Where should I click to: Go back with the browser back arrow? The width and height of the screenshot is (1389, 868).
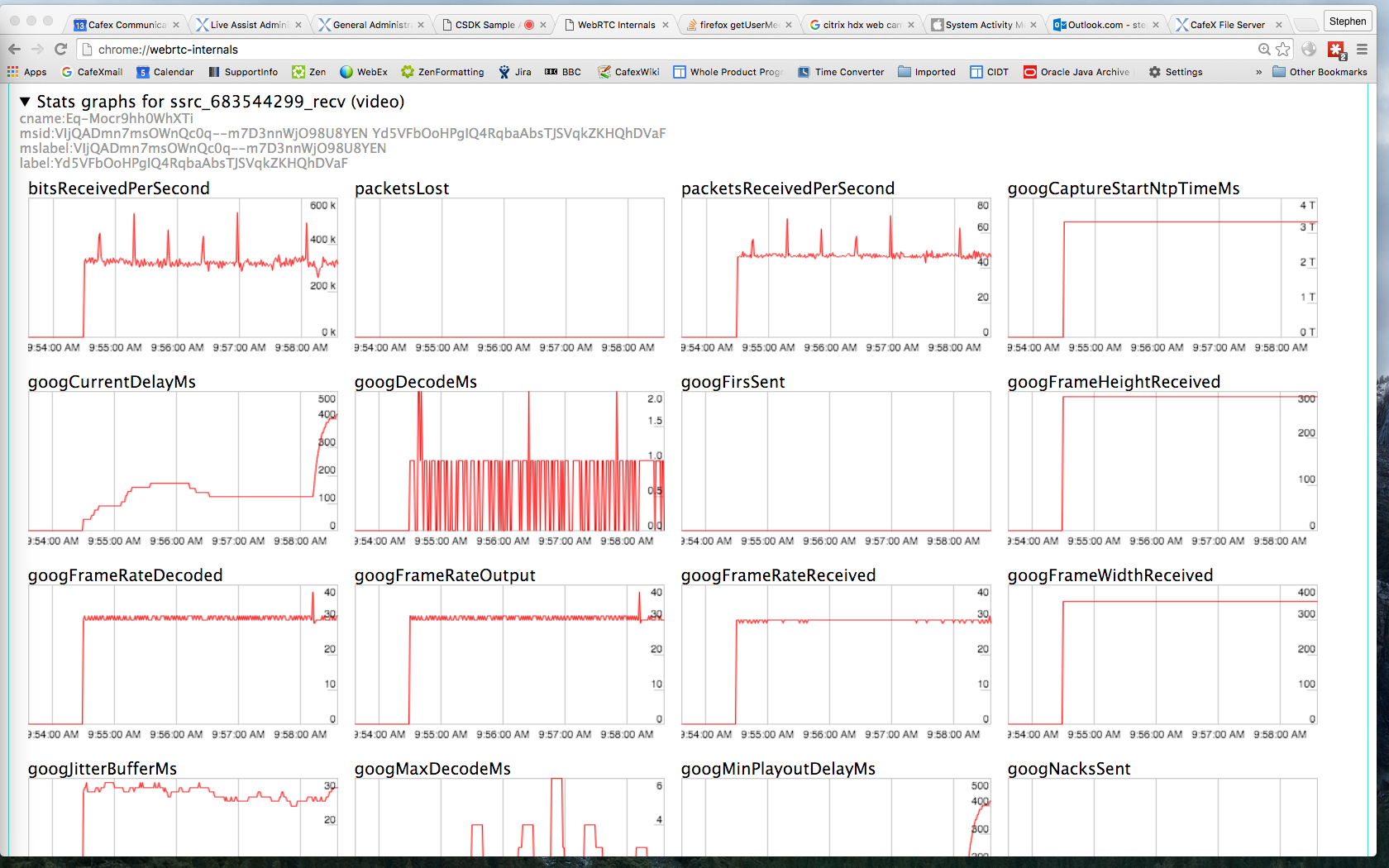[14, 49]
